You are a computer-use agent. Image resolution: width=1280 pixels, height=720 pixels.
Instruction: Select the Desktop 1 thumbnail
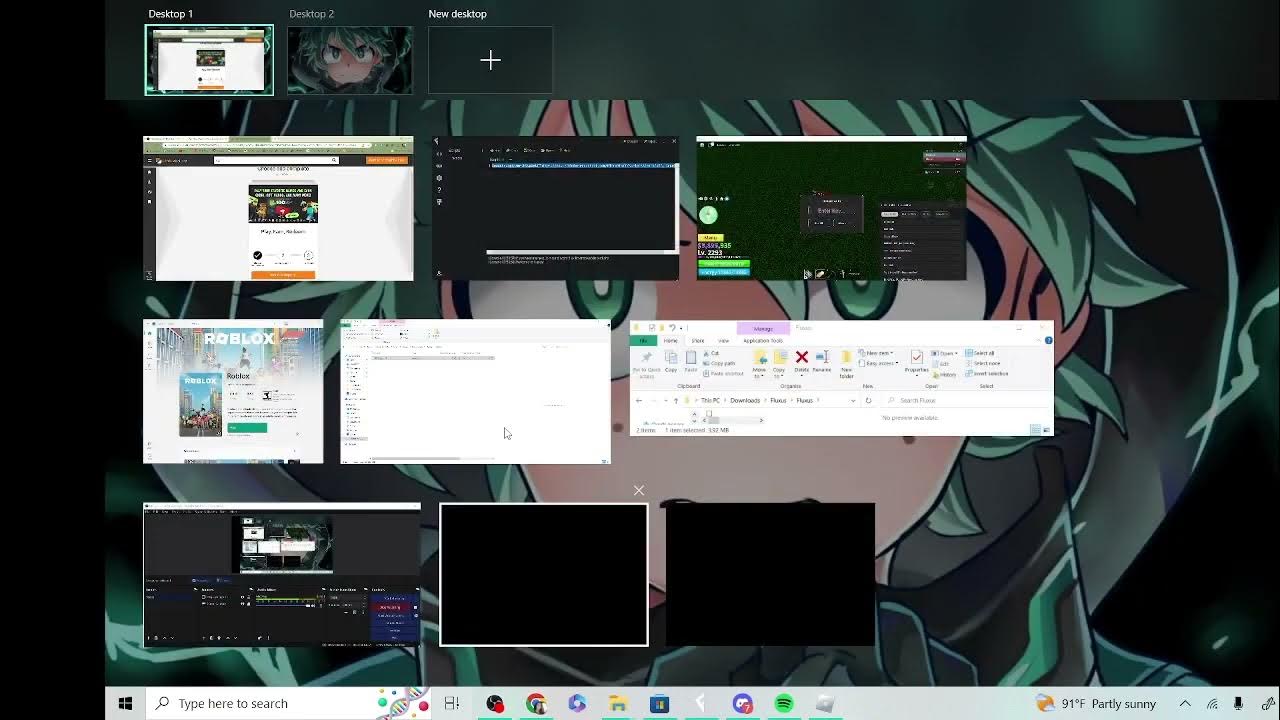click(x=209, y=60)
